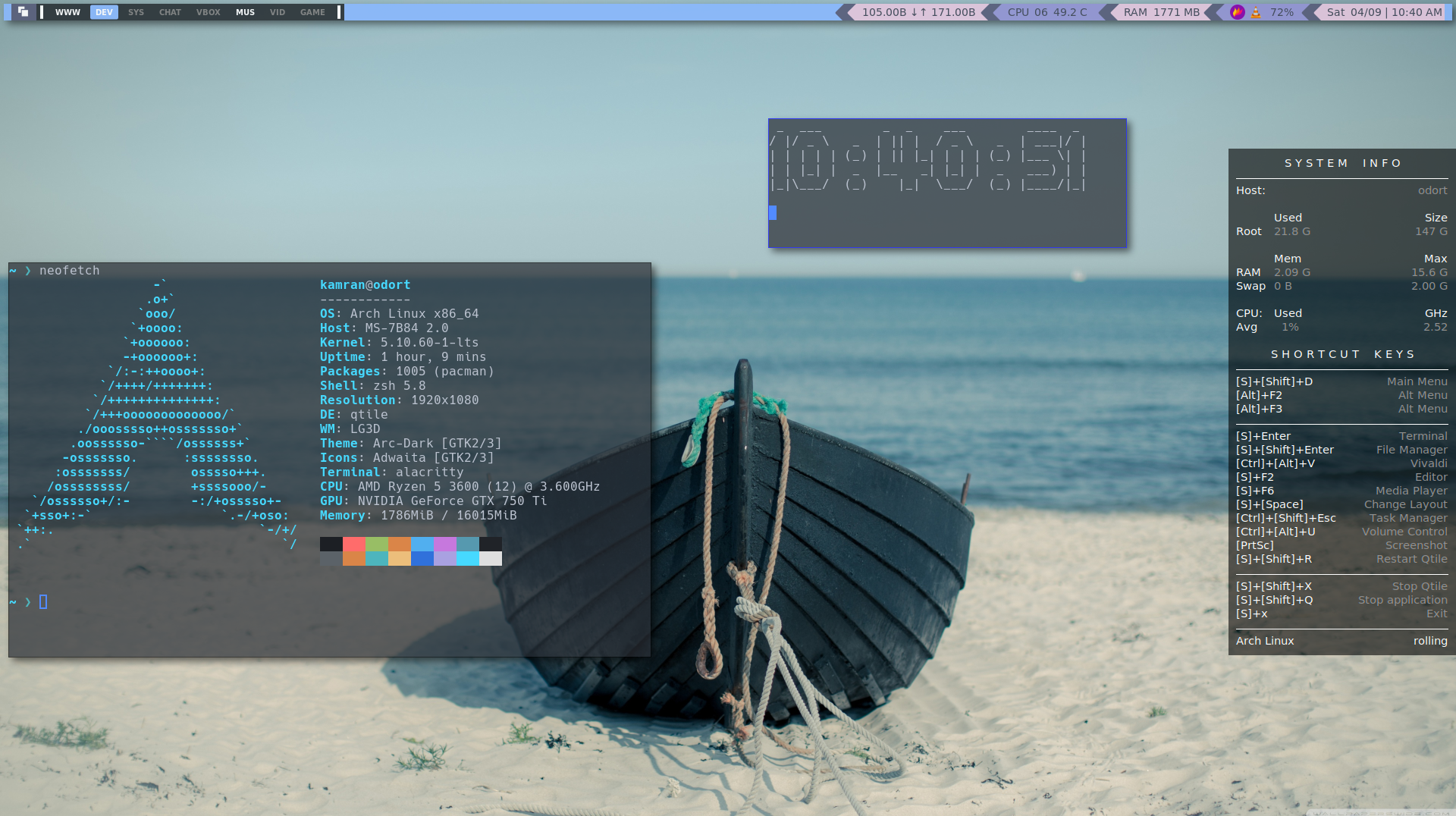Click the 'Memory: 1786MiB / 16015MiB' line
The height and width of the screenshot is (816, 1456).
[x=419, y=515]
